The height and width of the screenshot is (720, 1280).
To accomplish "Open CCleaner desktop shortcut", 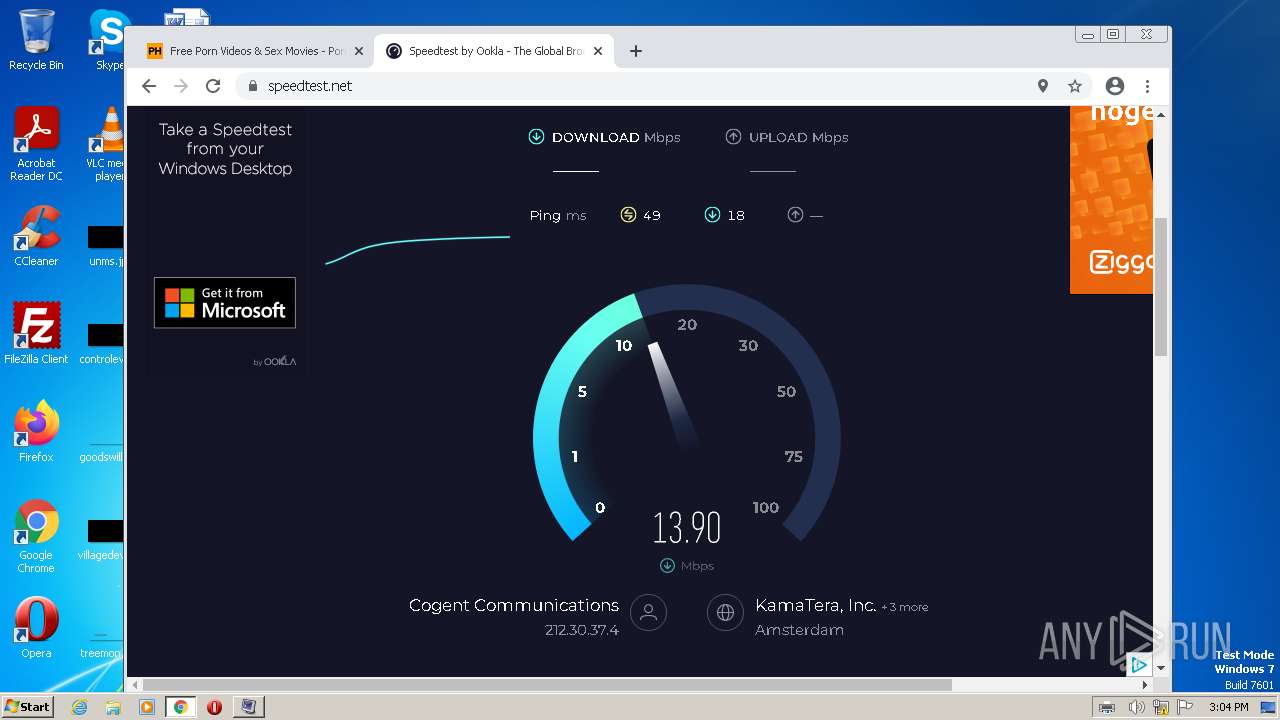I will tap(36, 237).
